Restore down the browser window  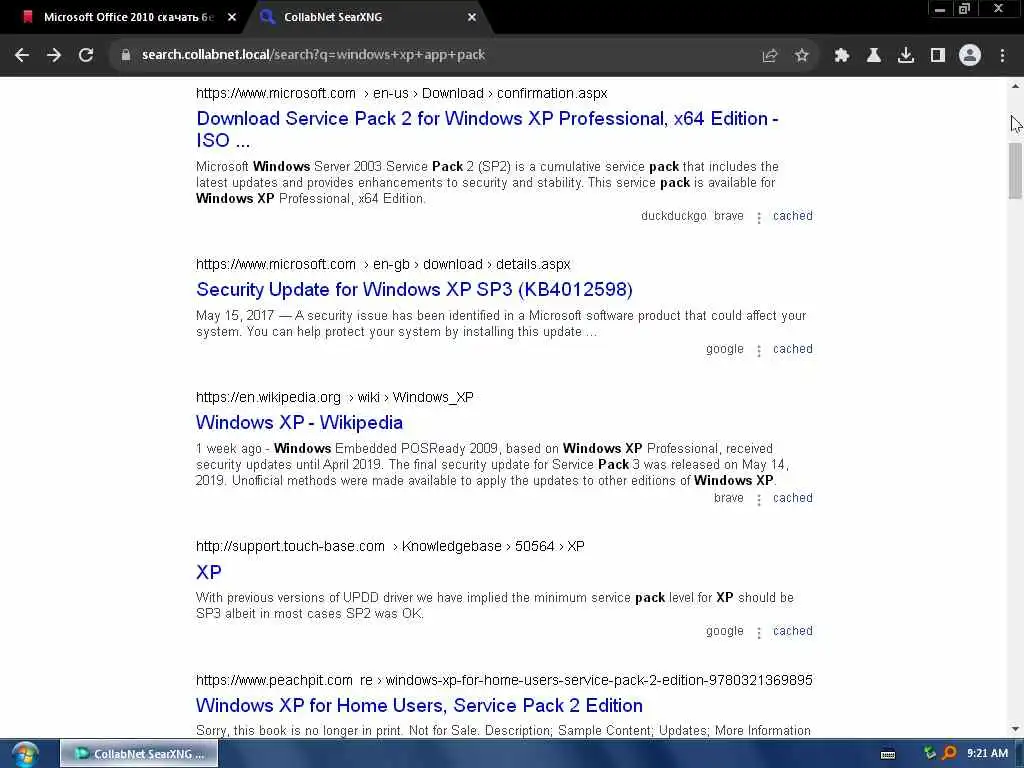[x=964, y=9]
